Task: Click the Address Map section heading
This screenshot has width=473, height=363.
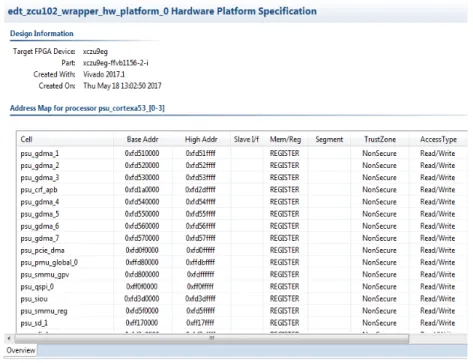Action: point(87,108)
